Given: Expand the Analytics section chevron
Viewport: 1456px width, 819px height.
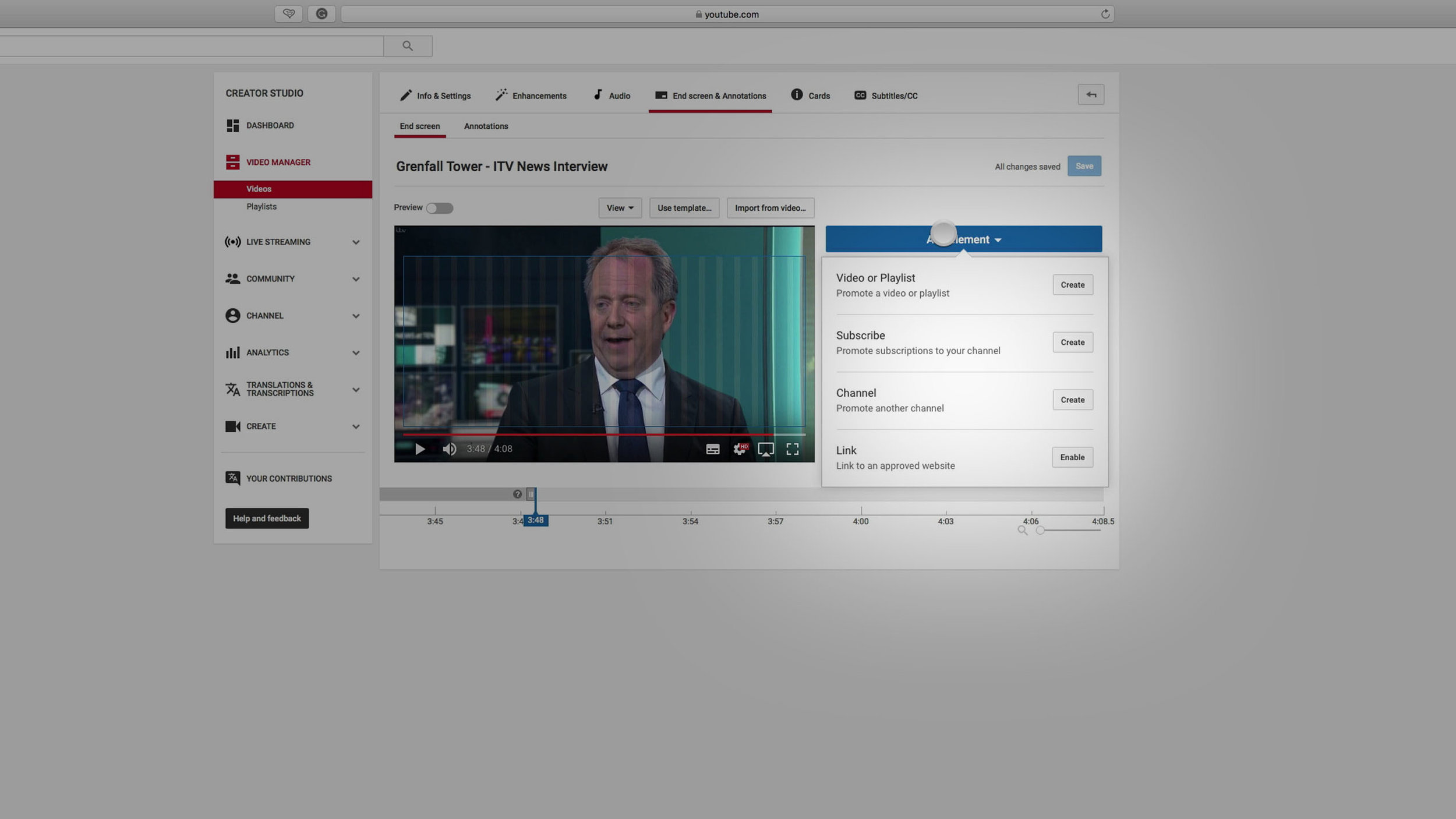Looking at the screenshot, I should click(356, 353).
